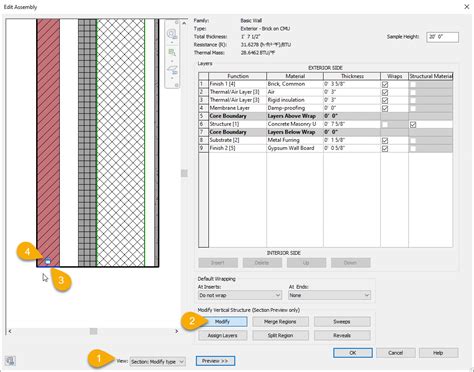Click the preview horizontal scrollbar thumb
This screenshot has height=372, width=474.
(x=94, y=331)
